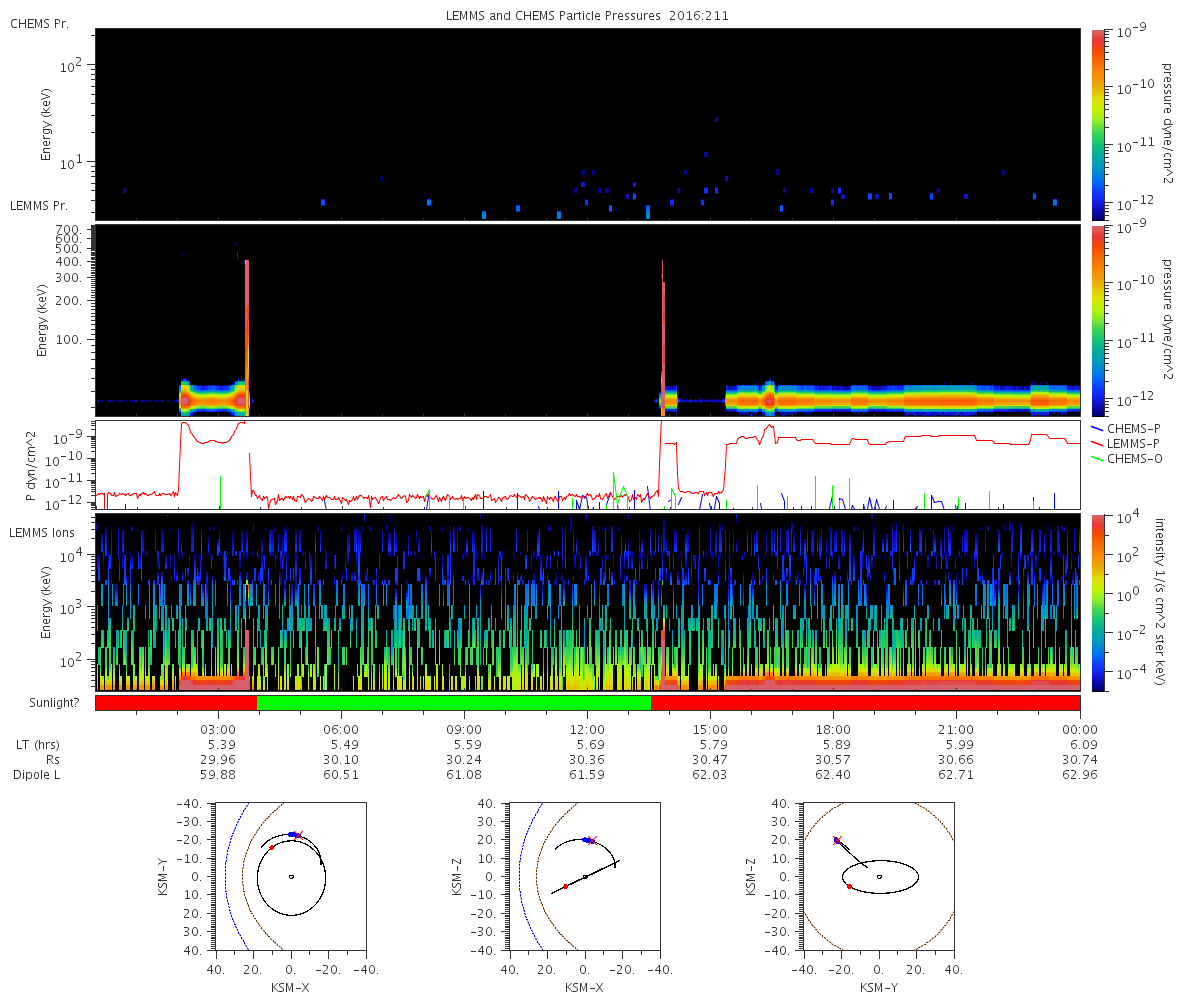Click the left red sunlight bar segment
Screen dimensions: 1200x1000
(x=176, y=703)
